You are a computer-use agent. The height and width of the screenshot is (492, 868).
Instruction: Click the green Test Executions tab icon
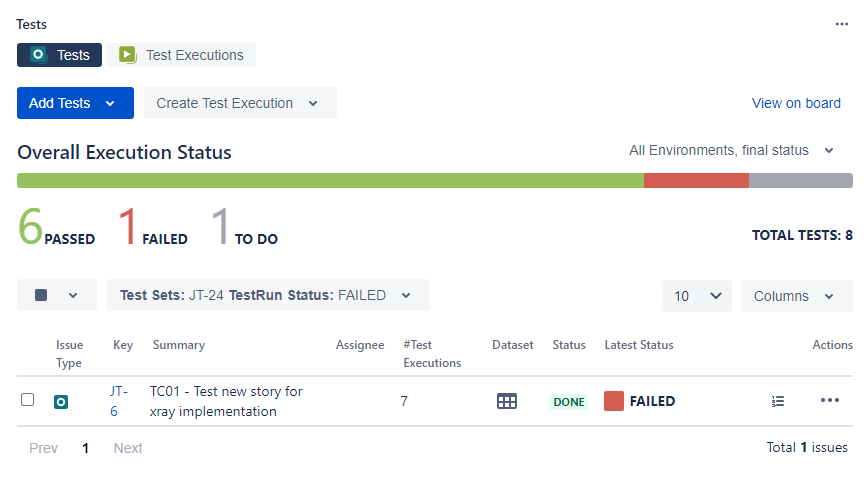(x=127, y=55)
